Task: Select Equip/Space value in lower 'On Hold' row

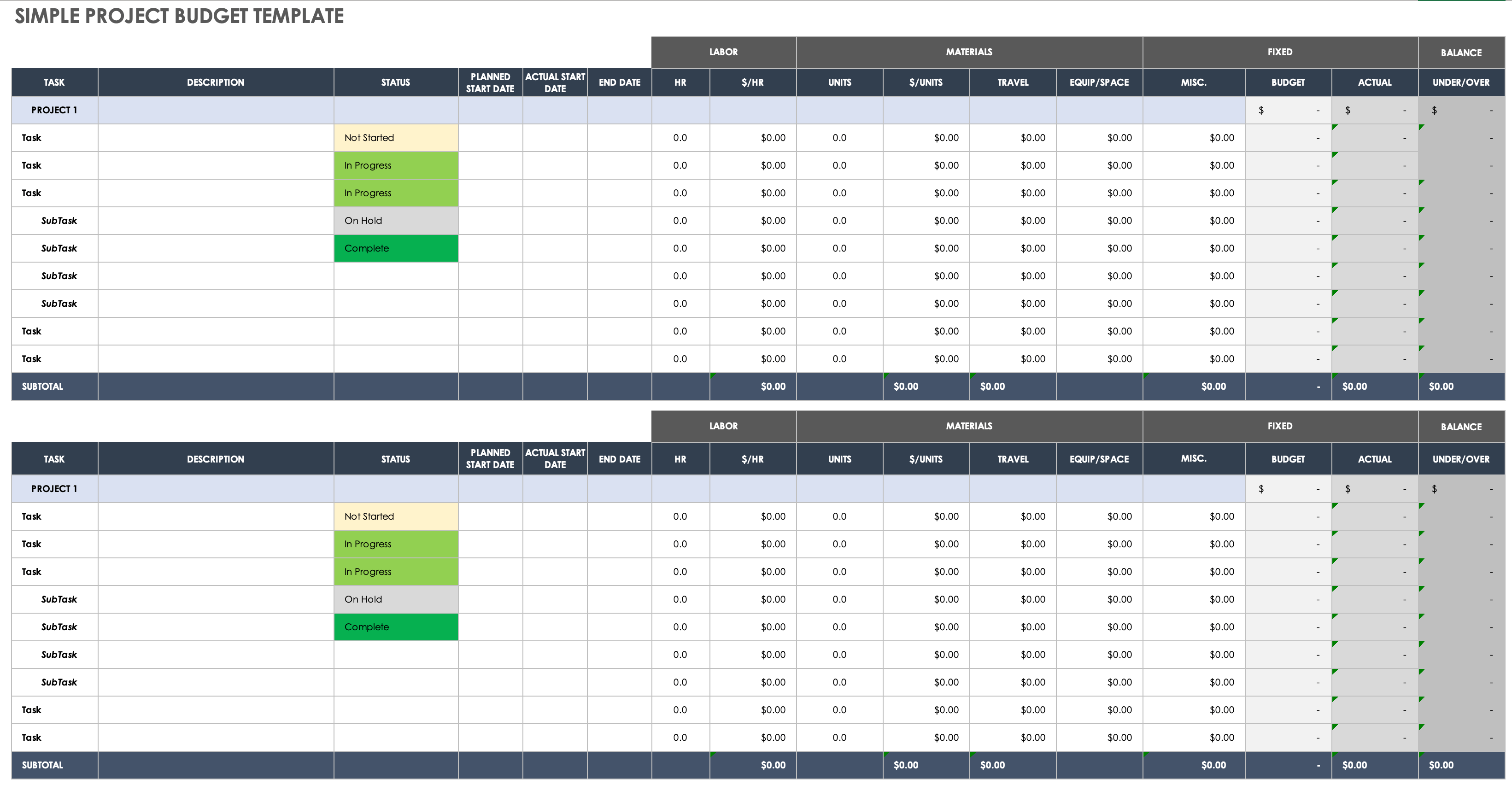Action: (x=1099, y=599)
